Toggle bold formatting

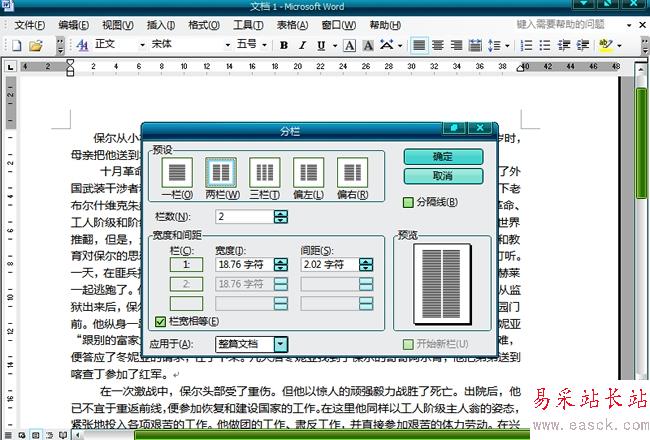click(x=284, y=45)
